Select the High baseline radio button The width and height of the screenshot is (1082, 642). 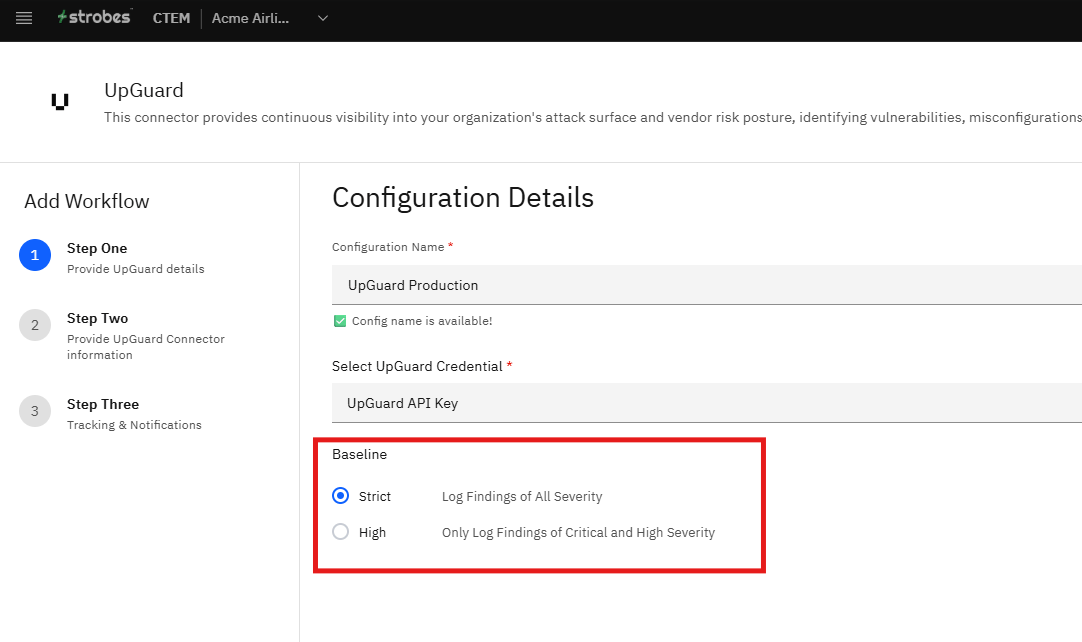pos(340,532)
